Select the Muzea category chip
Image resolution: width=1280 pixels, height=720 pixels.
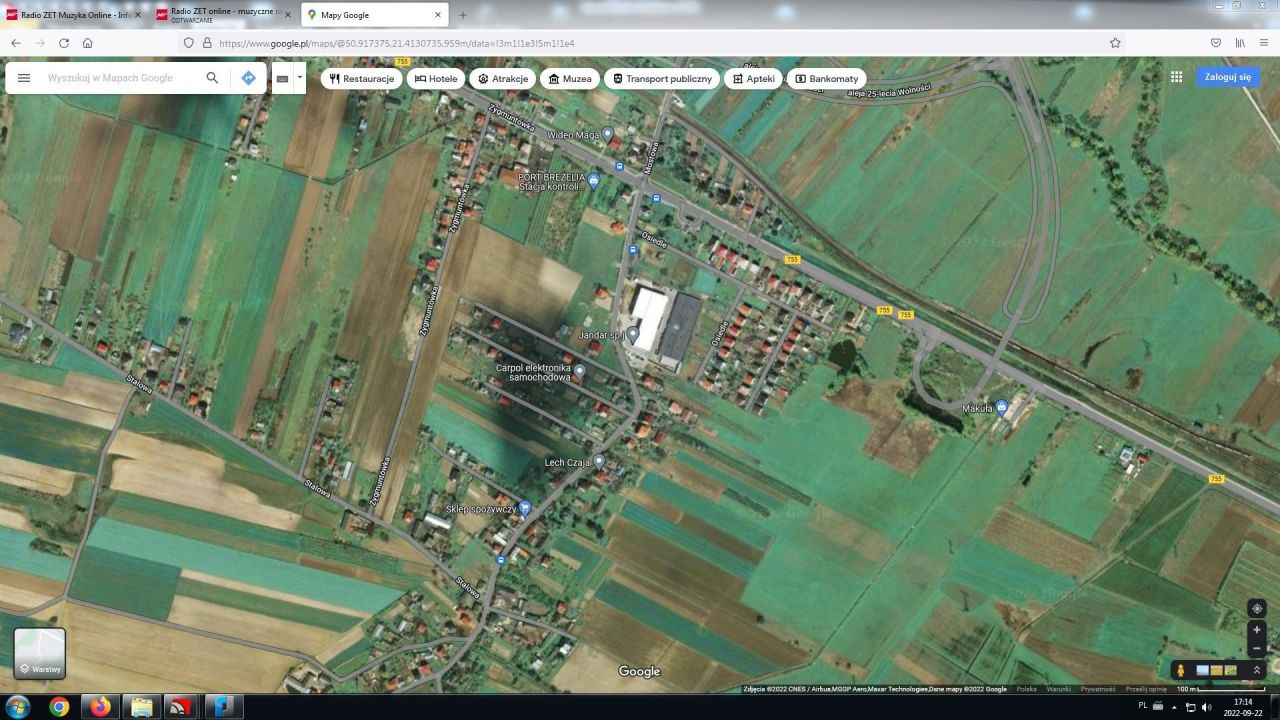[569, 78]
